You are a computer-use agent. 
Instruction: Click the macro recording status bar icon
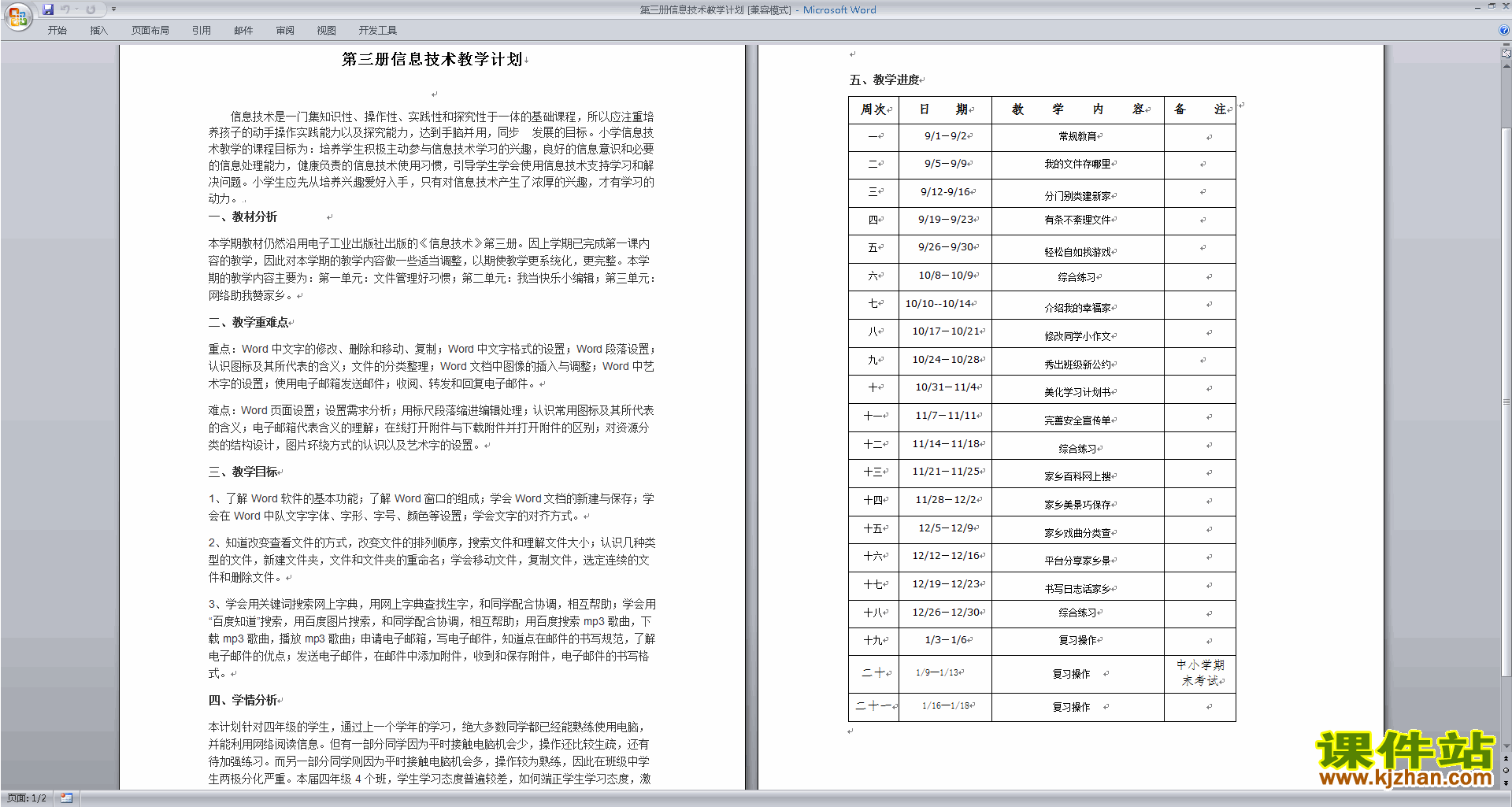pyautogui.click(x=66, y=798)
